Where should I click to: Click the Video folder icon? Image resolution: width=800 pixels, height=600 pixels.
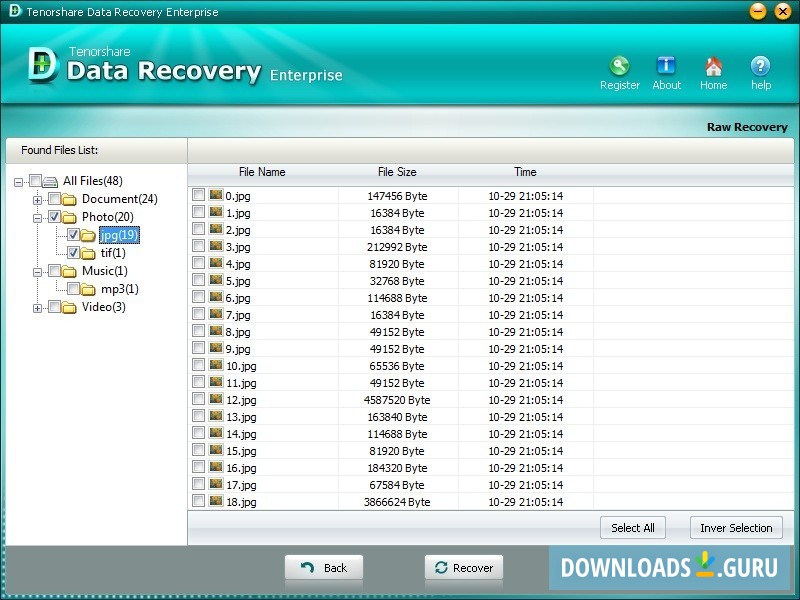(69, 307)
